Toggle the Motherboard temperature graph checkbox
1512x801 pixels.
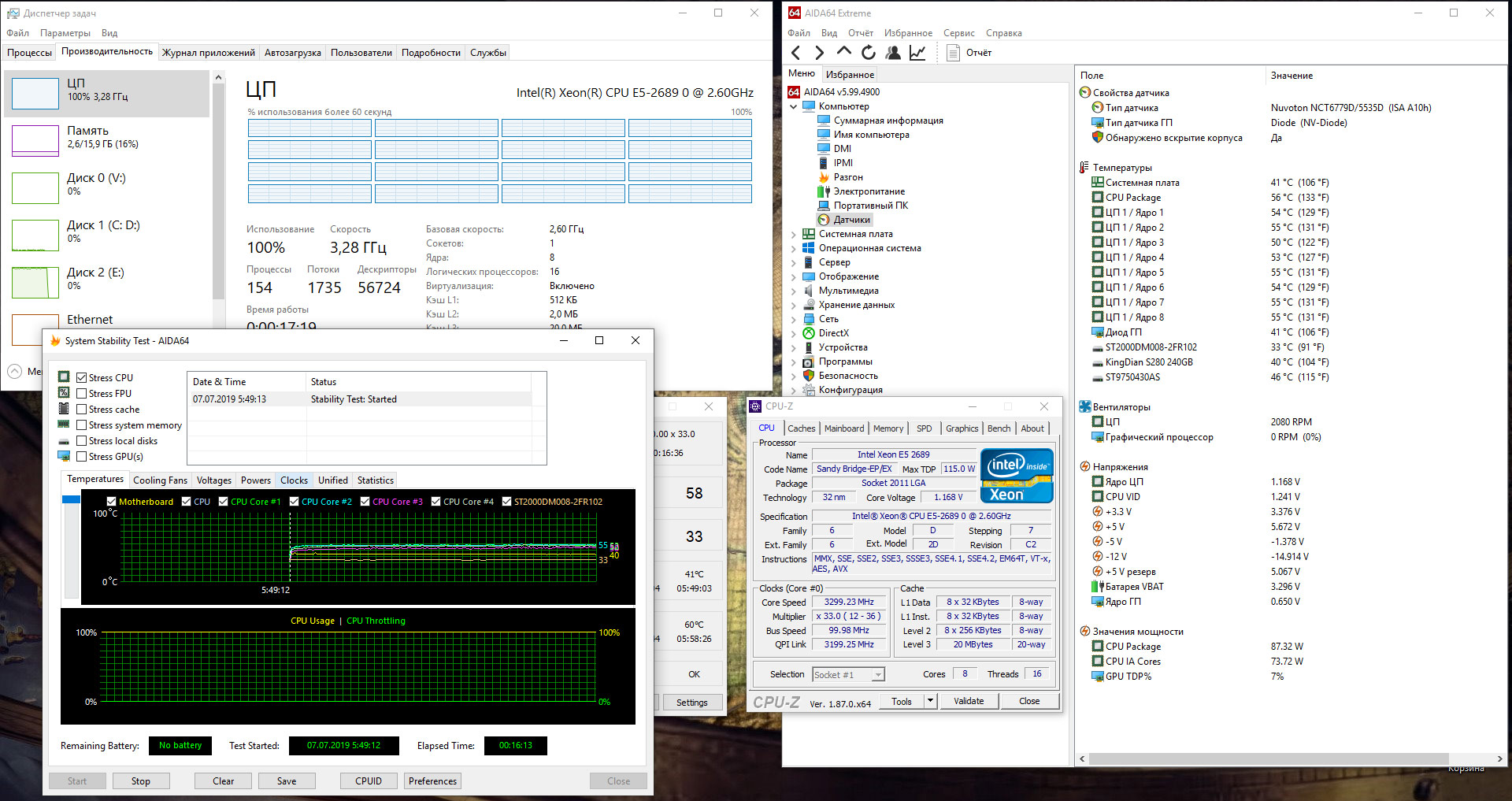[x=112, y=502]
